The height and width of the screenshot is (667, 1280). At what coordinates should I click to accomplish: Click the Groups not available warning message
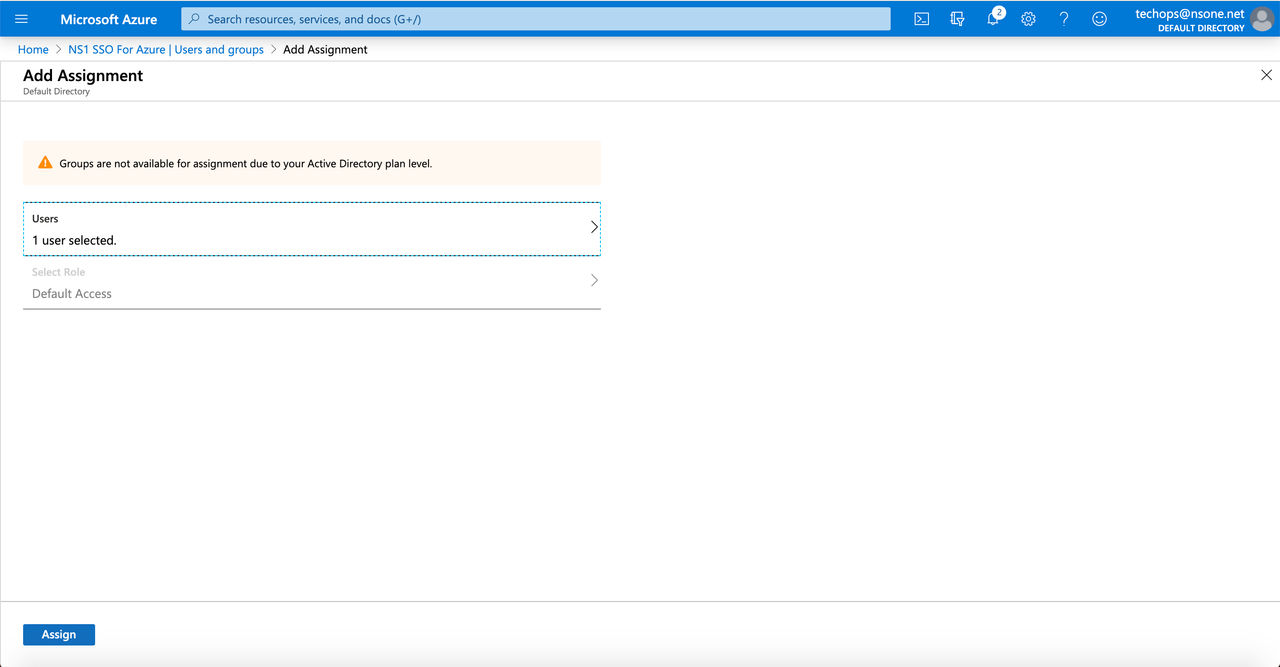312,163
